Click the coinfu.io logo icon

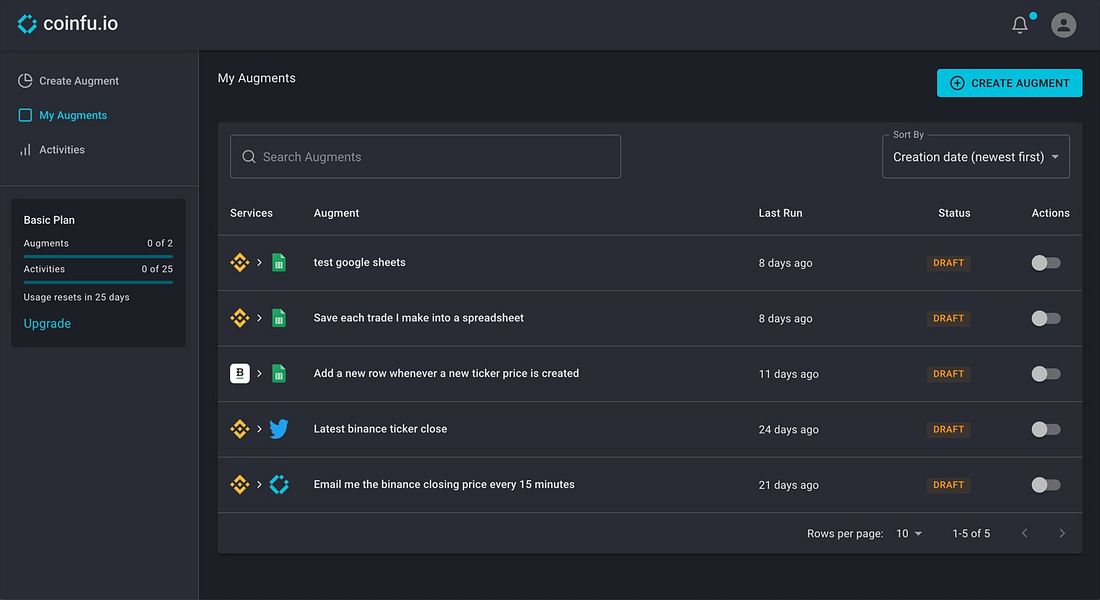(27, 24)
